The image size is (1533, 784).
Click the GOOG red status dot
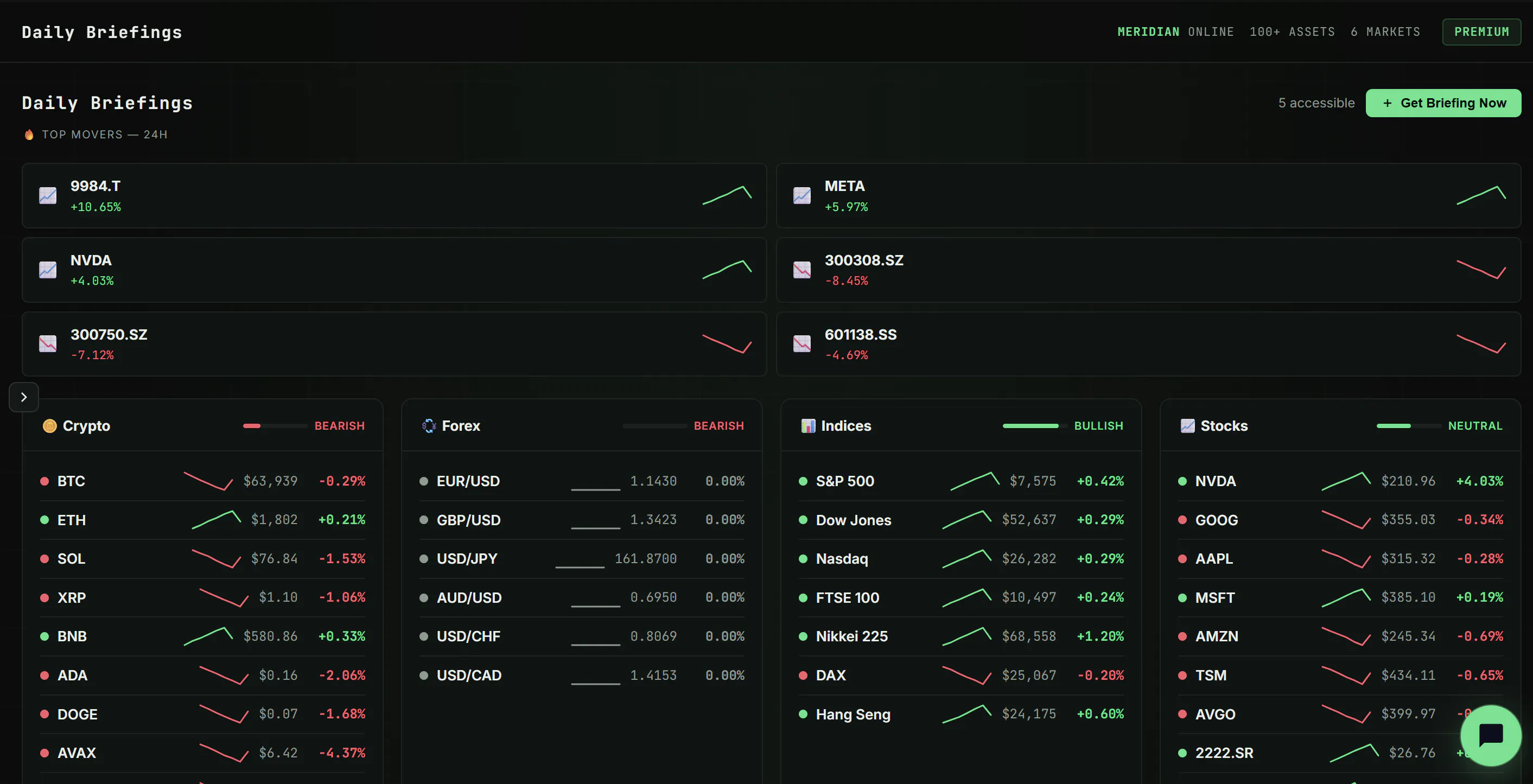coord(1182,520)
